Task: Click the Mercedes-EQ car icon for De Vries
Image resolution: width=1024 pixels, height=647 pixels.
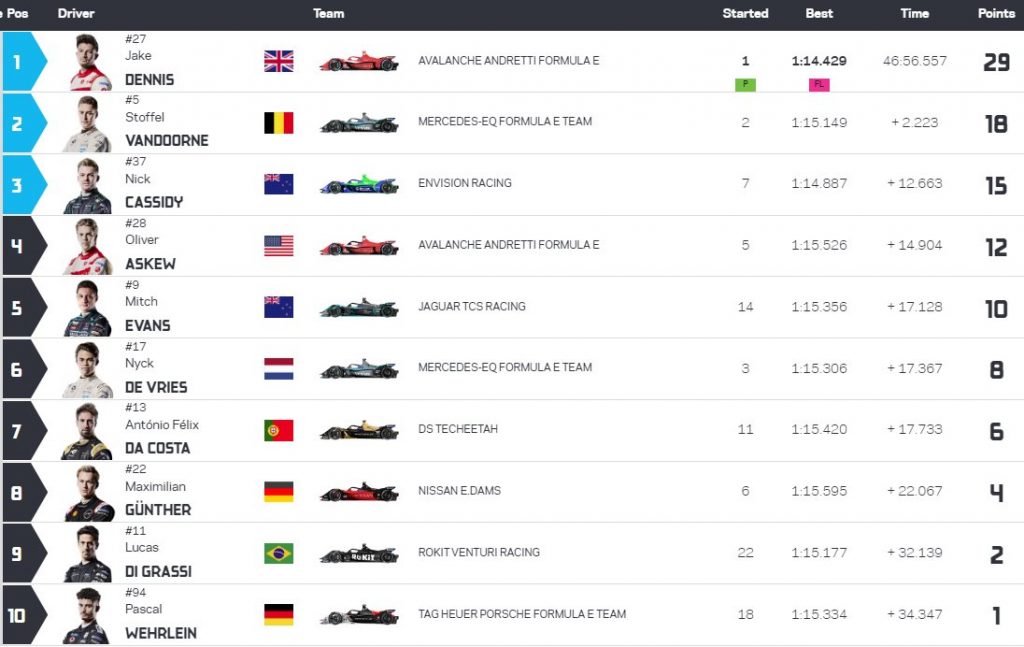Action: click(x=359, y=370)
